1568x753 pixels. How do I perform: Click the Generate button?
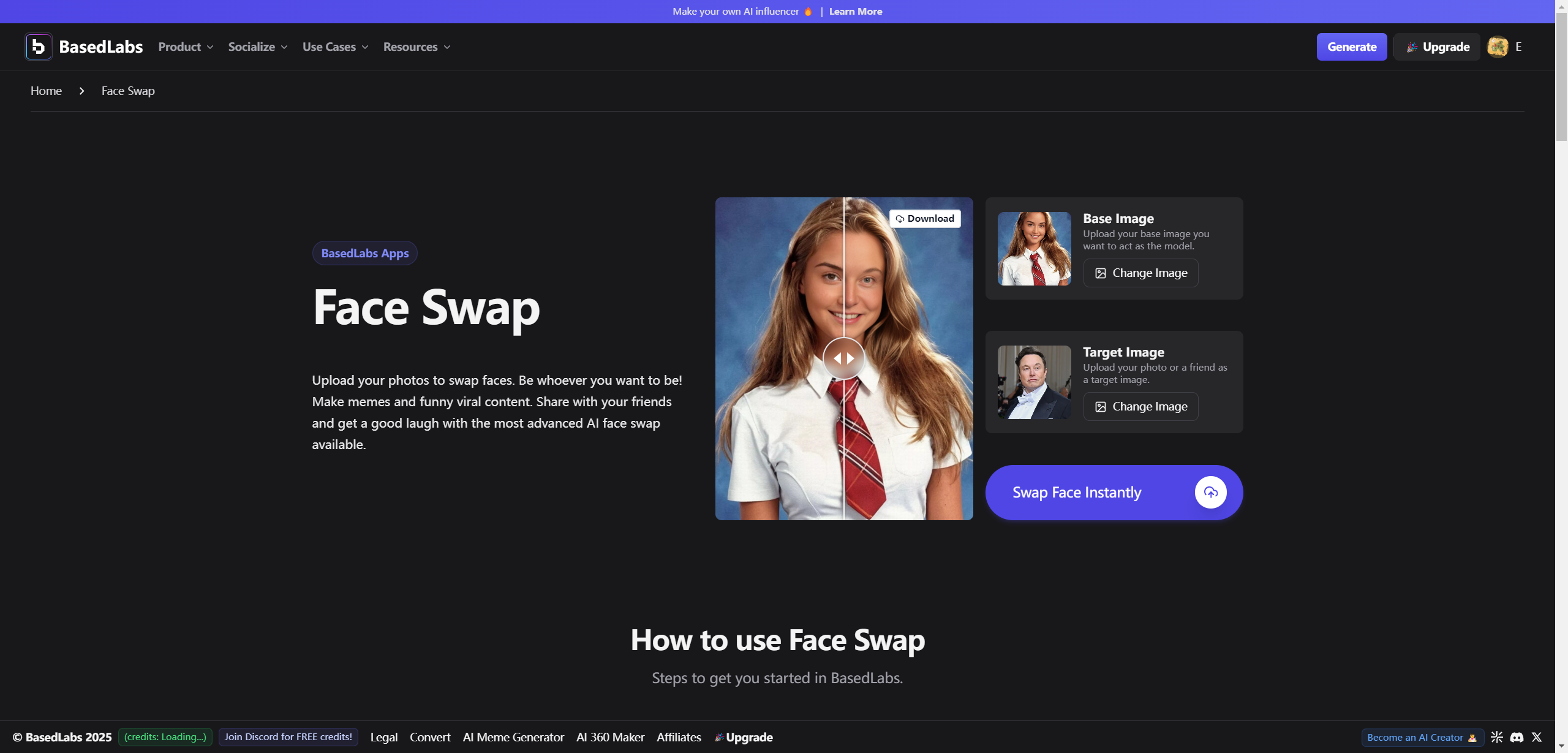click(x=1352, y=47)
